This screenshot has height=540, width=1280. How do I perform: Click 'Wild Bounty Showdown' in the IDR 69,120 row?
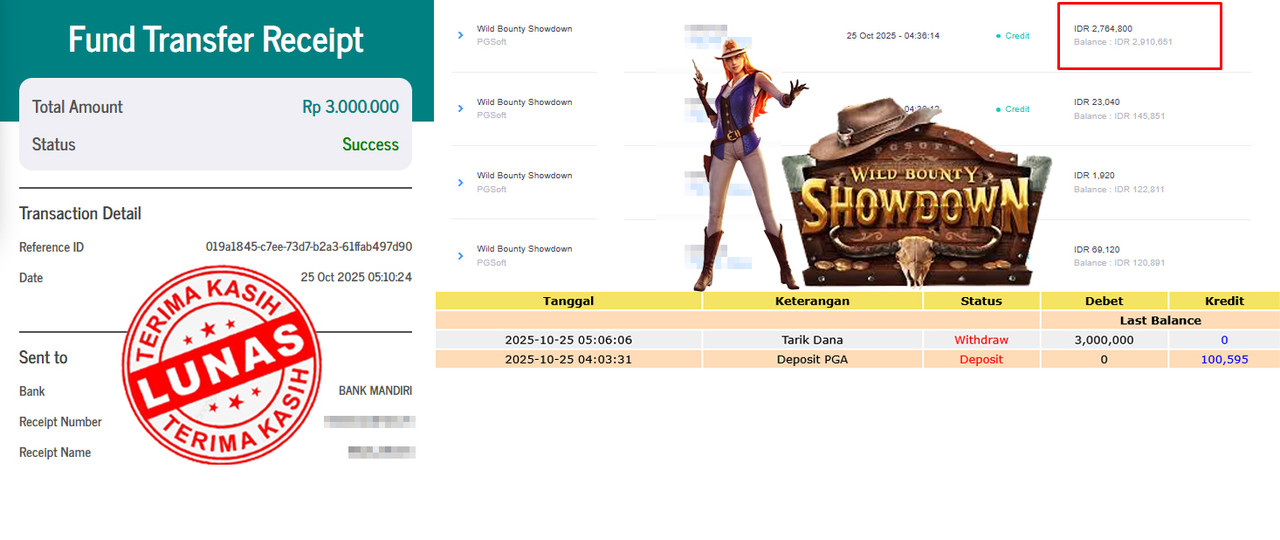pos(524,249)
